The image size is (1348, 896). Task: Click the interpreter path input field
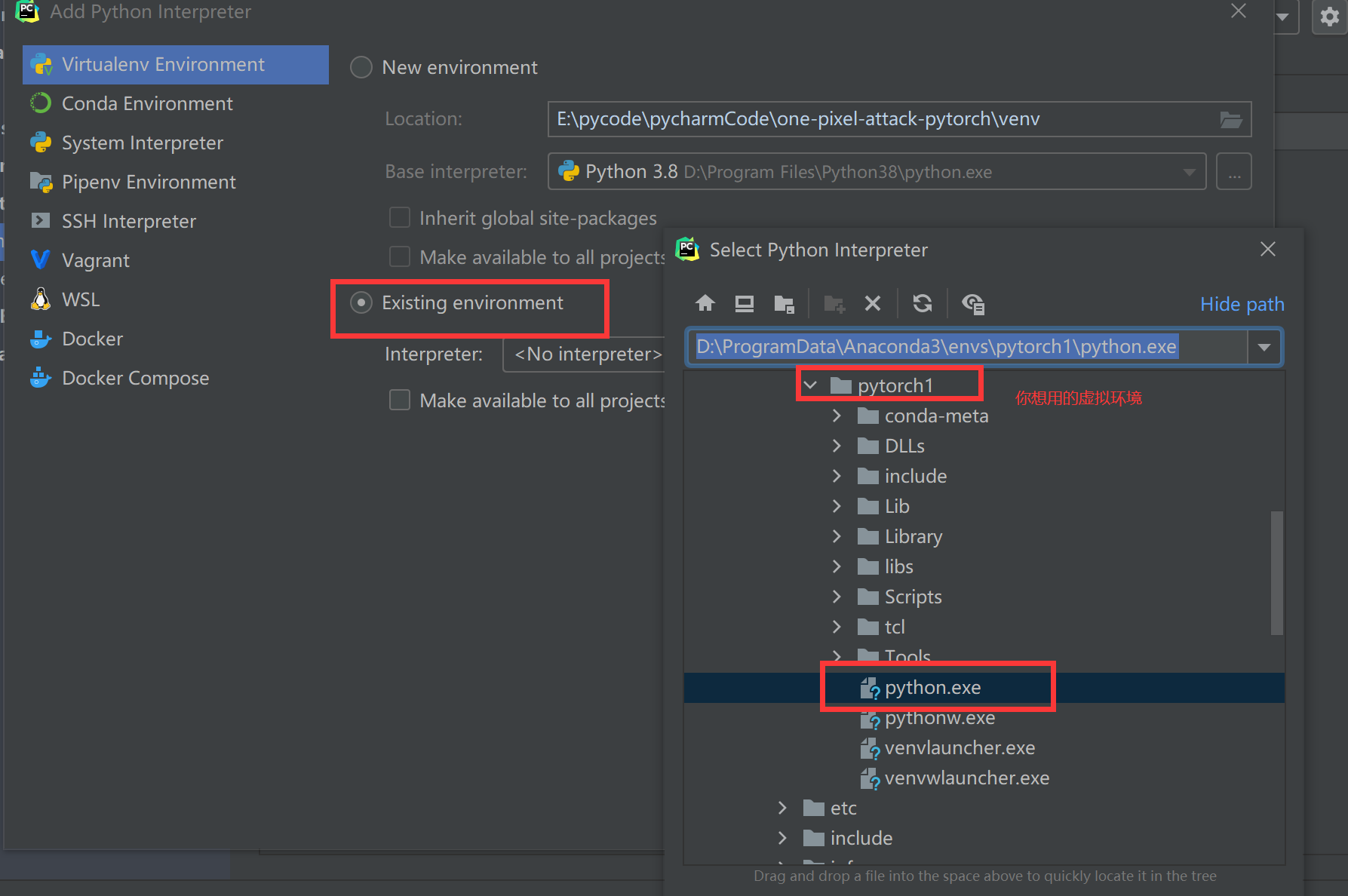[967, 347]
